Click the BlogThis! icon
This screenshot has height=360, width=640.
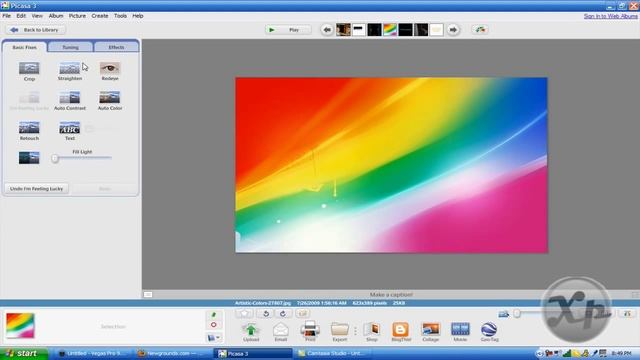(x=401, y=331)
